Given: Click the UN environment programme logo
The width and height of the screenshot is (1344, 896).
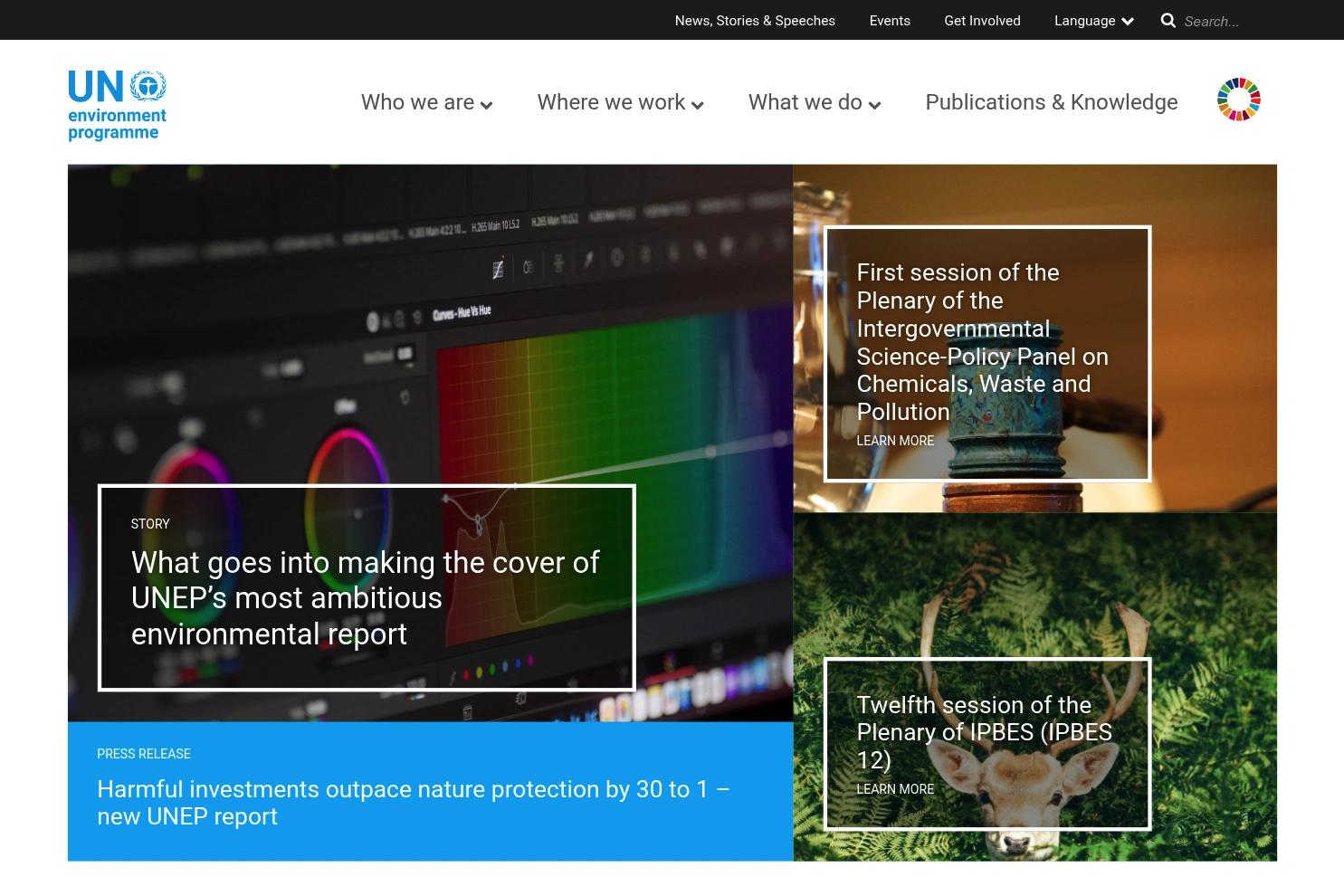Looking at the screenshot, I should (x=118, y=105).
